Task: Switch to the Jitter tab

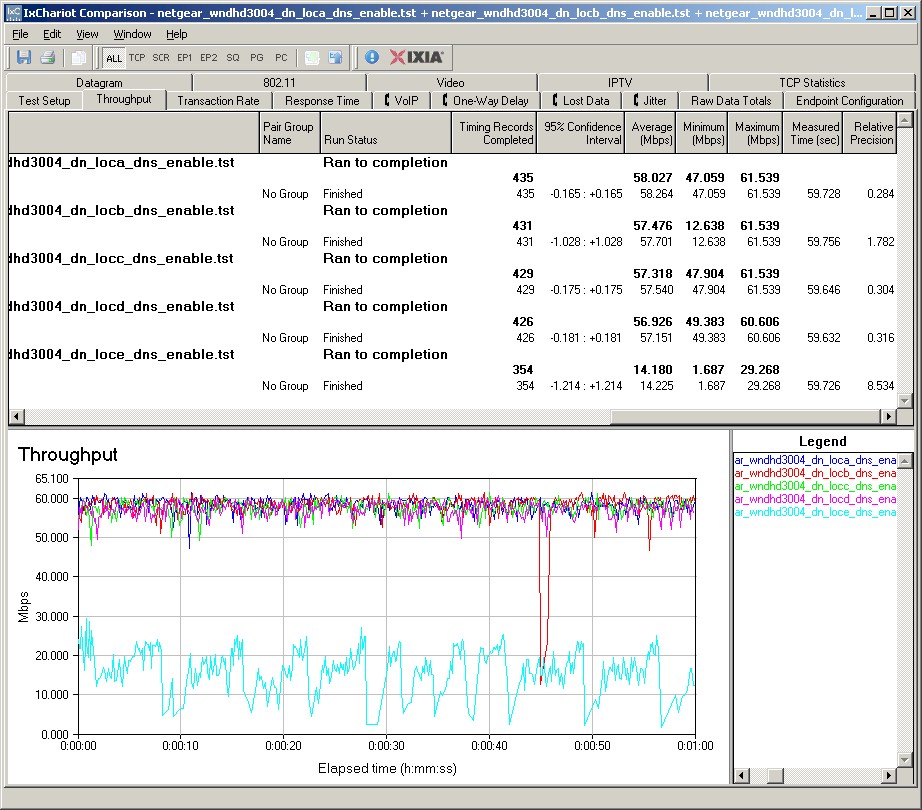Action: click(650, 101)
